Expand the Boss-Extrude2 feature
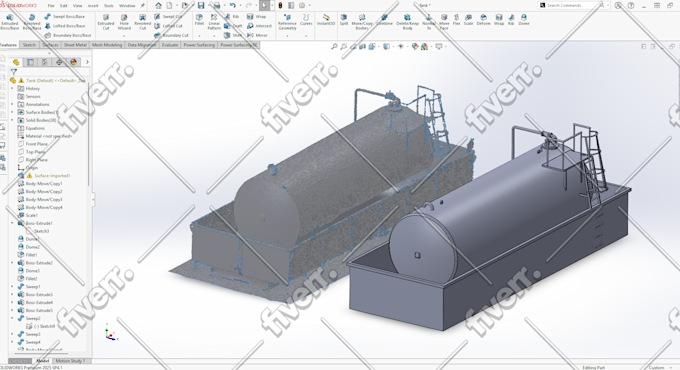Image resolution: width=680 pixels, height=370 pixels. pyautogui.click(x=12, y=263)
